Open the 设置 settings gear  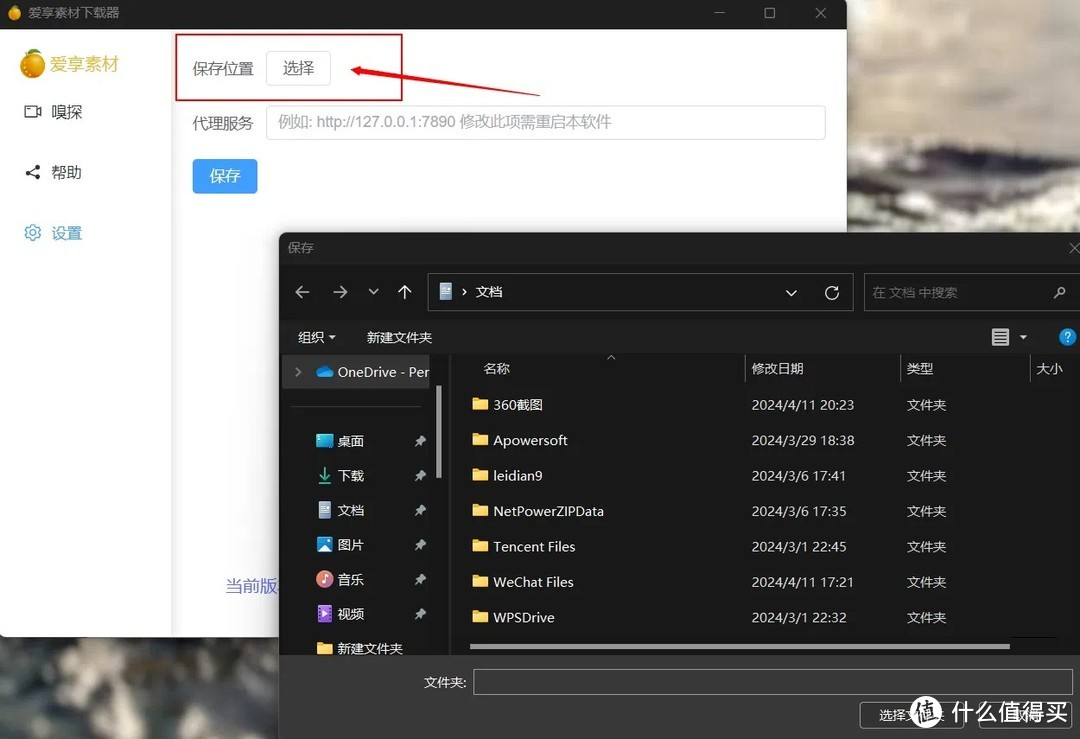tap(33, 233)
